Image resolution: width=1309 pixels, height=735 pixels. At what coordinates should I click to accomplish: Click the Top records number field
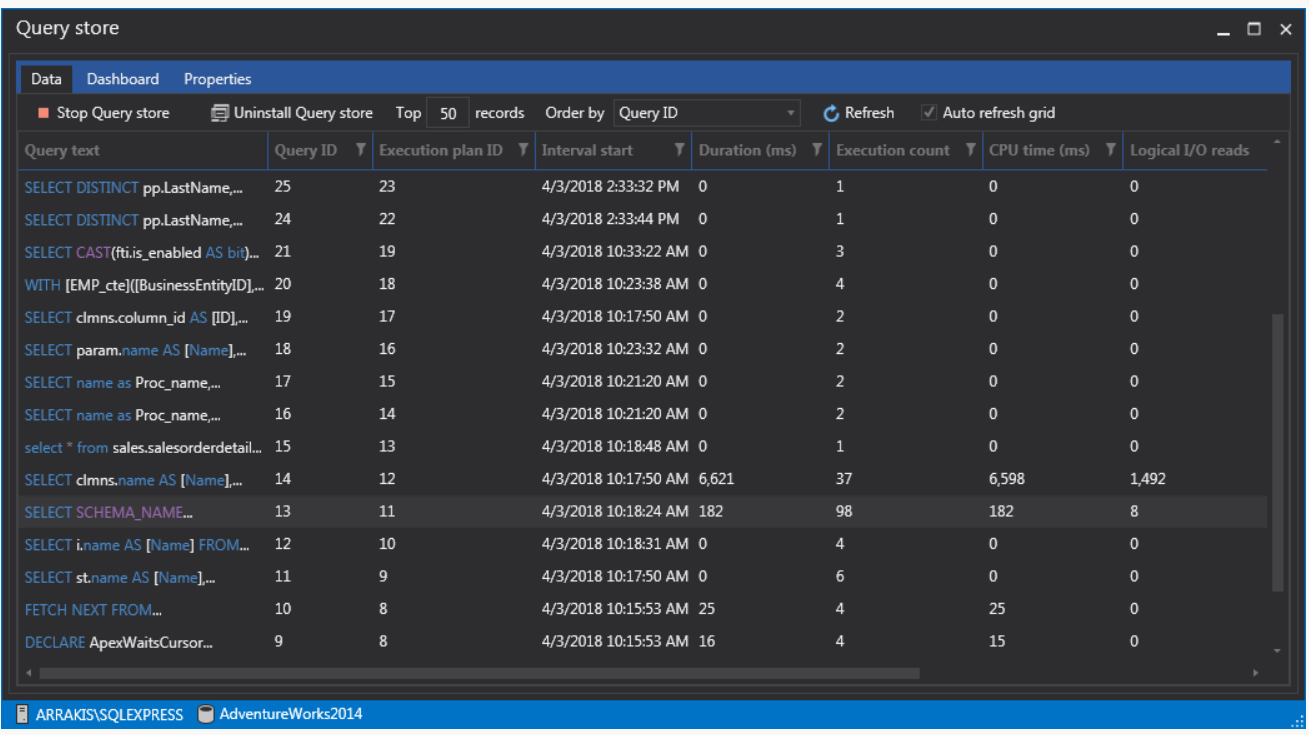[447, 114]
